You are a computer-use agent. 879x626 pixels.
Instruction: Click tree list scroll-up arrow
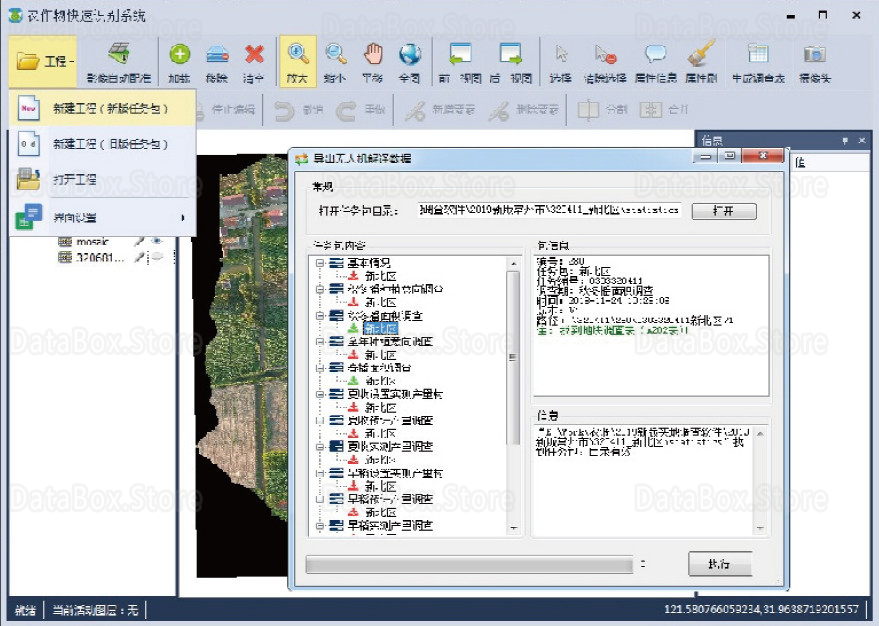click(513, 263)
